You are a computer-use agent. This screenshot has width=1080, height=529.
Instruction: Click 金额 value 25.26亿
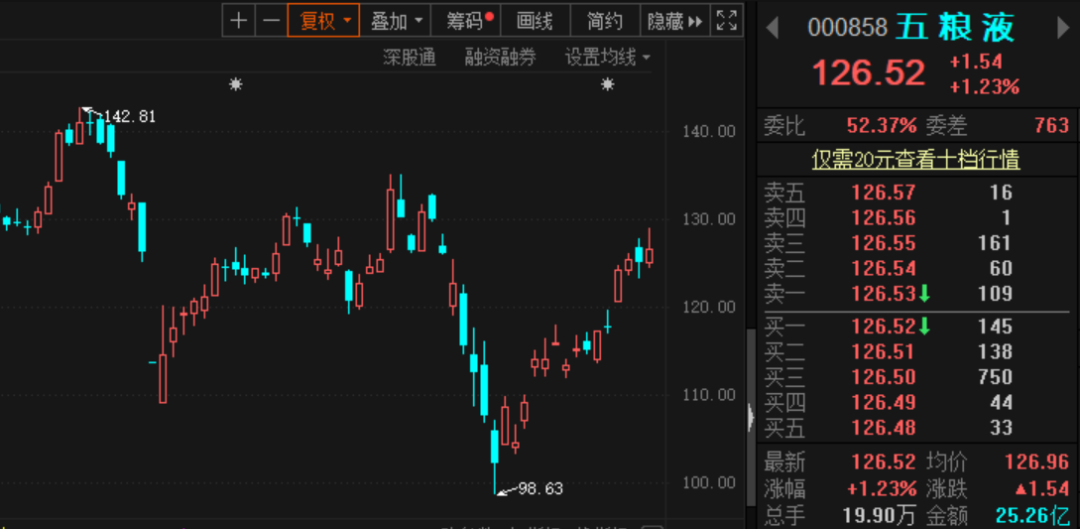pos(1032,515)
